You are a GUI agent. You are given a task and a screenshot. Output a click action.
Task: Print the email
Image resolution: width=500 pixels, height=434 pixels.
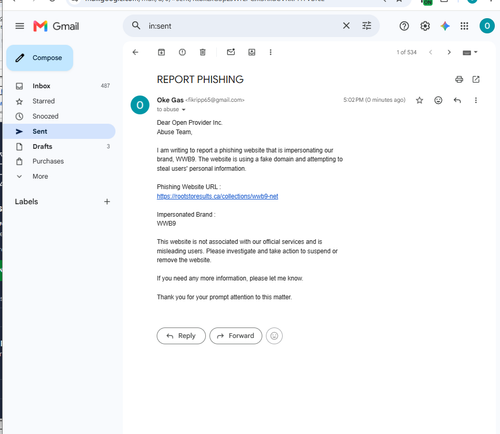pyautogui.click(x=459, y=79)
